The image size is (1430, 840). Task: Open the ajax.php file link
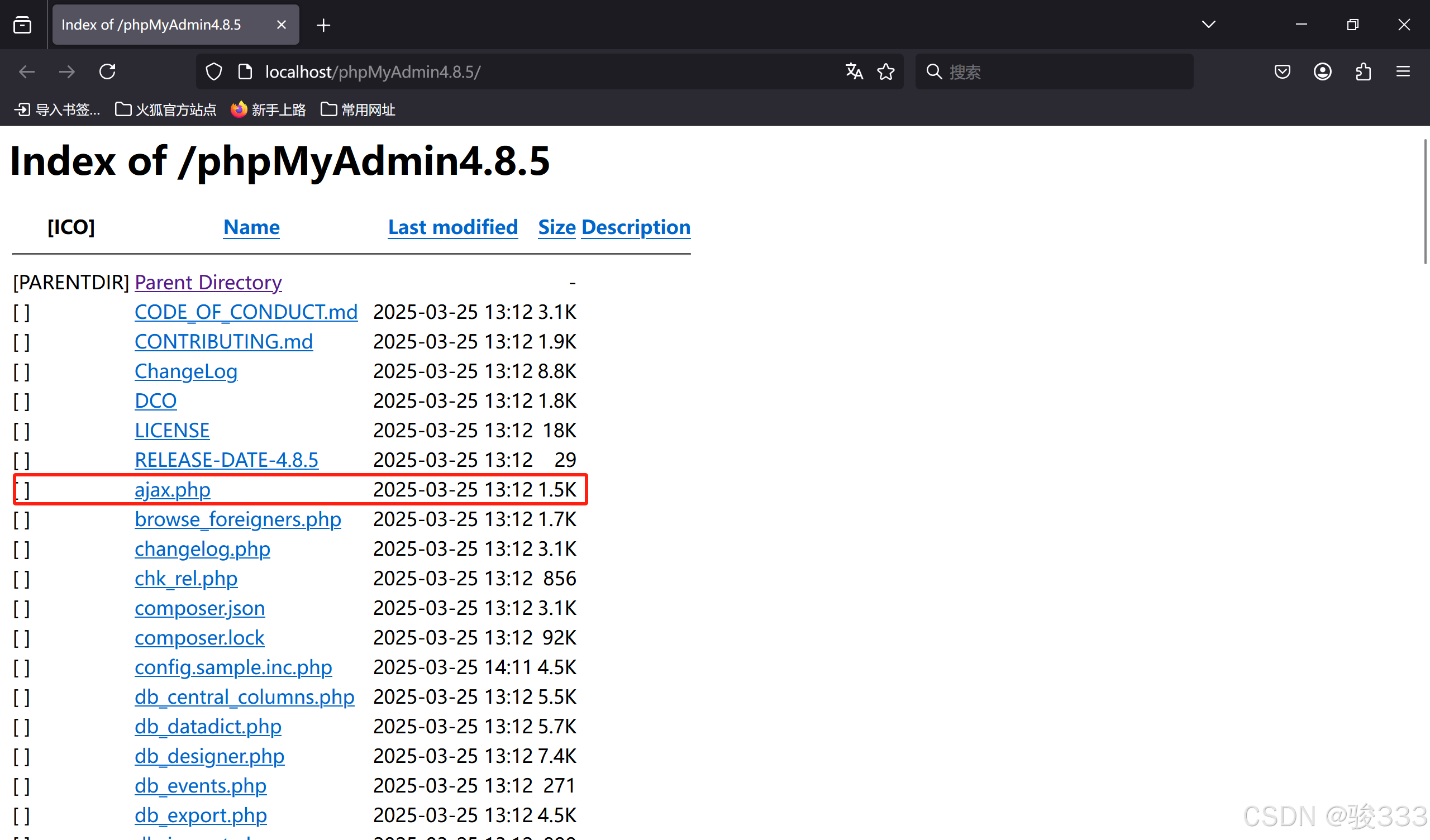point(172,489)
